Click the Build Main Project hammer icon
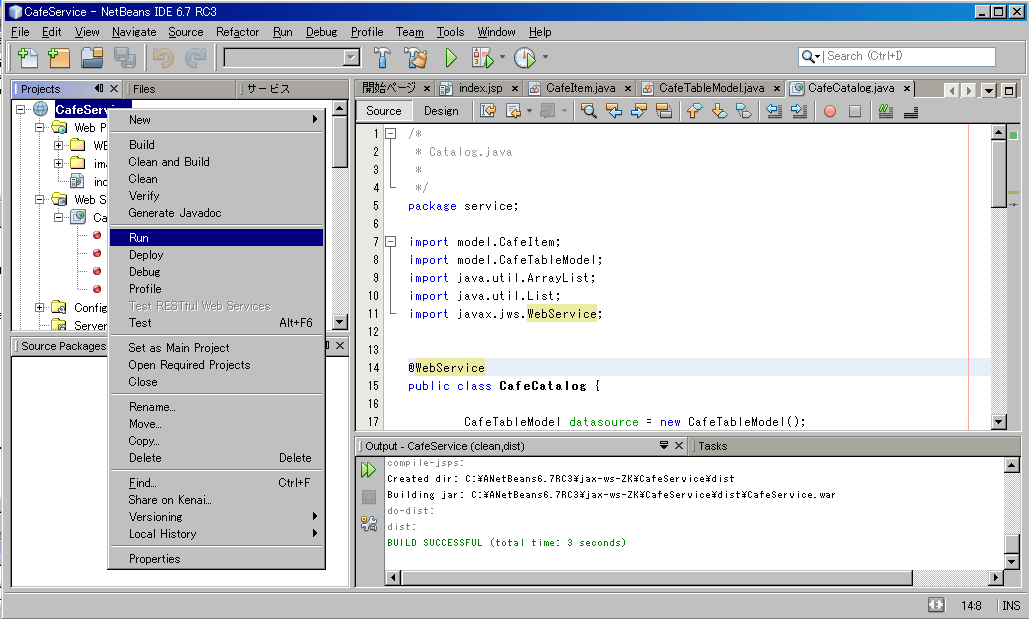Image resolution: width=1029 pixels, height=619 pixels. (x=382, y=58)
